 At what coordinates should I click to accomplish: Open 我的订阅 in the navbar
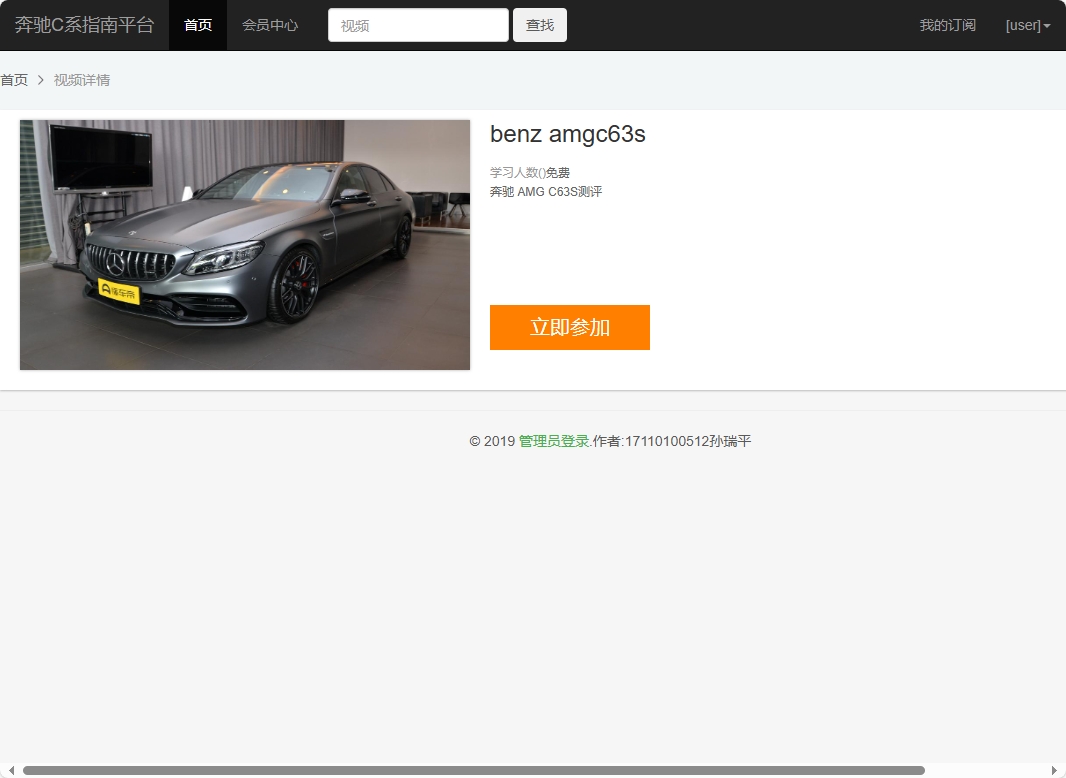948,25
